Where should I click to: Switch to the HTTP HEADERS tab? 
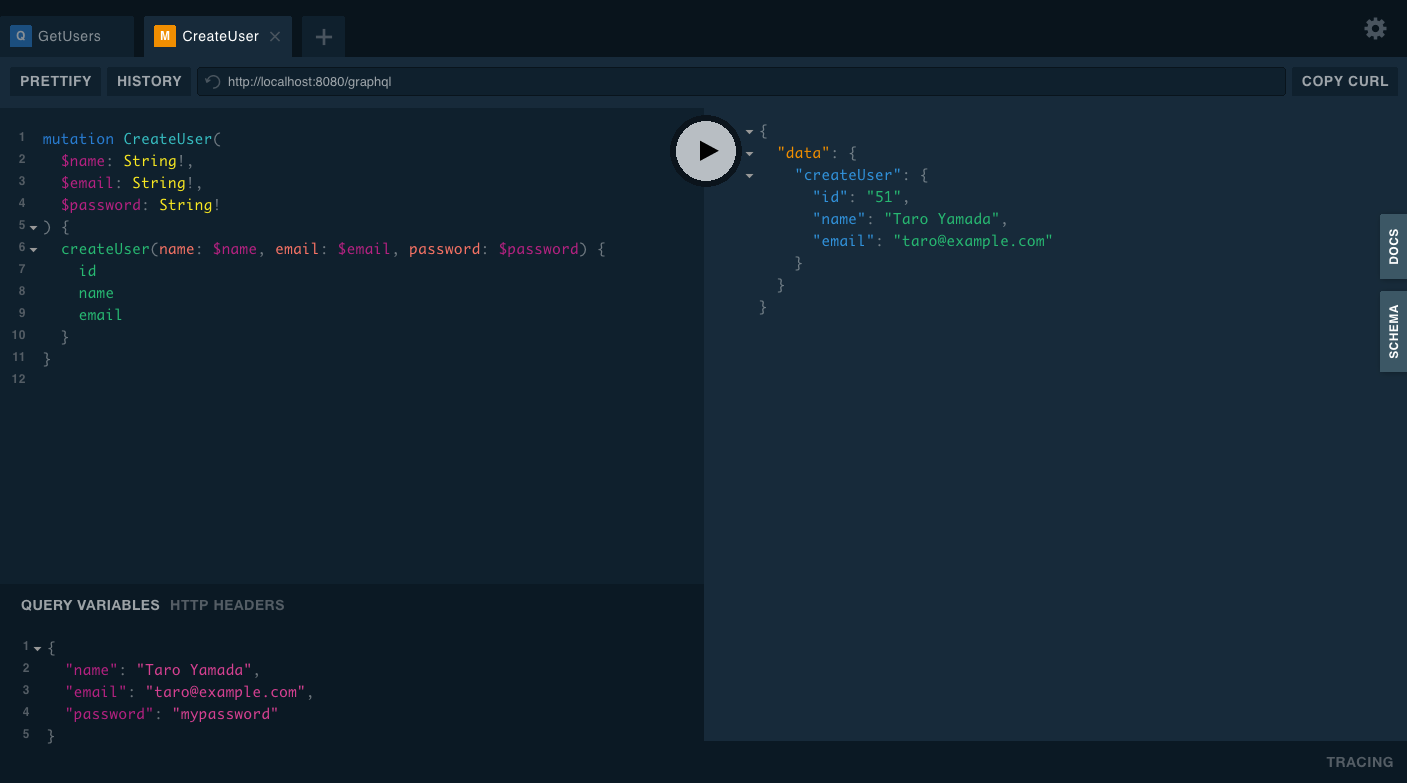[x=227, y=605]
